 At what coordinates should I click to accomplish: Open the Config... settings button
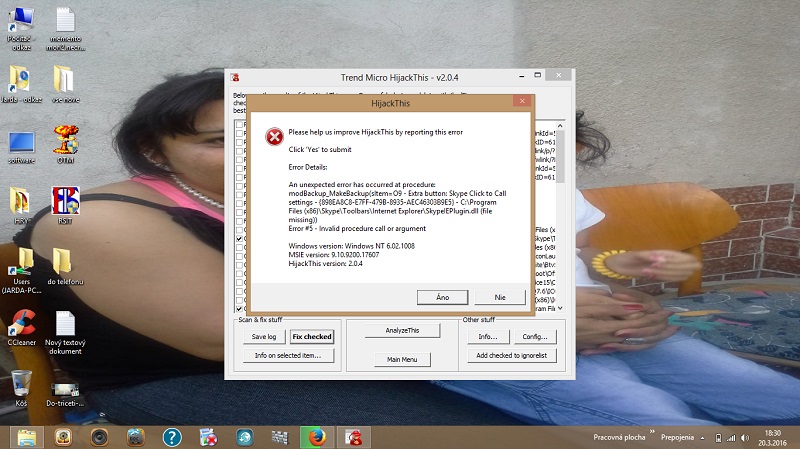click(x=538, y=337)
